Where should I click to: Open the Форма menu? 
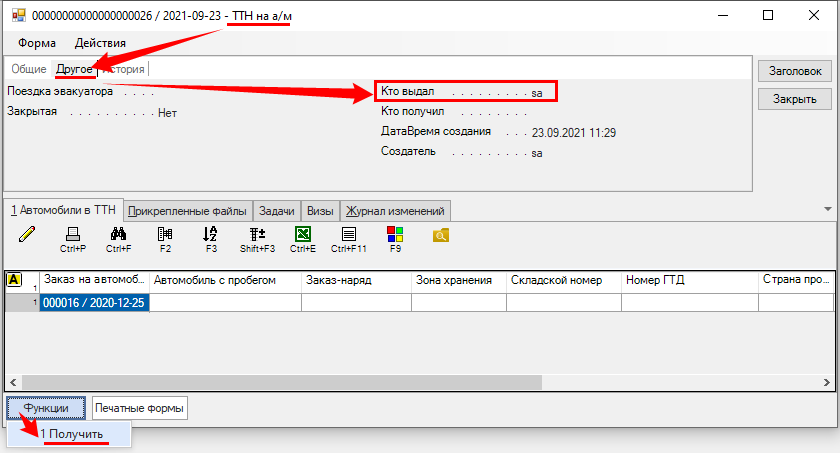37,43
